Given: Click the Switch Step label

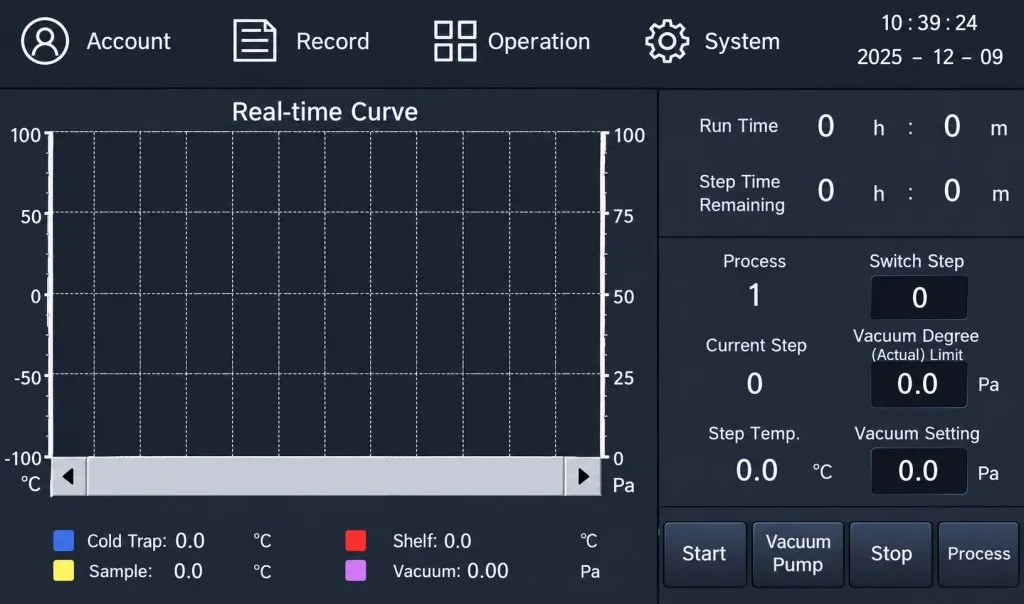Looking at the screenshot, I should [x=916, y=261].
